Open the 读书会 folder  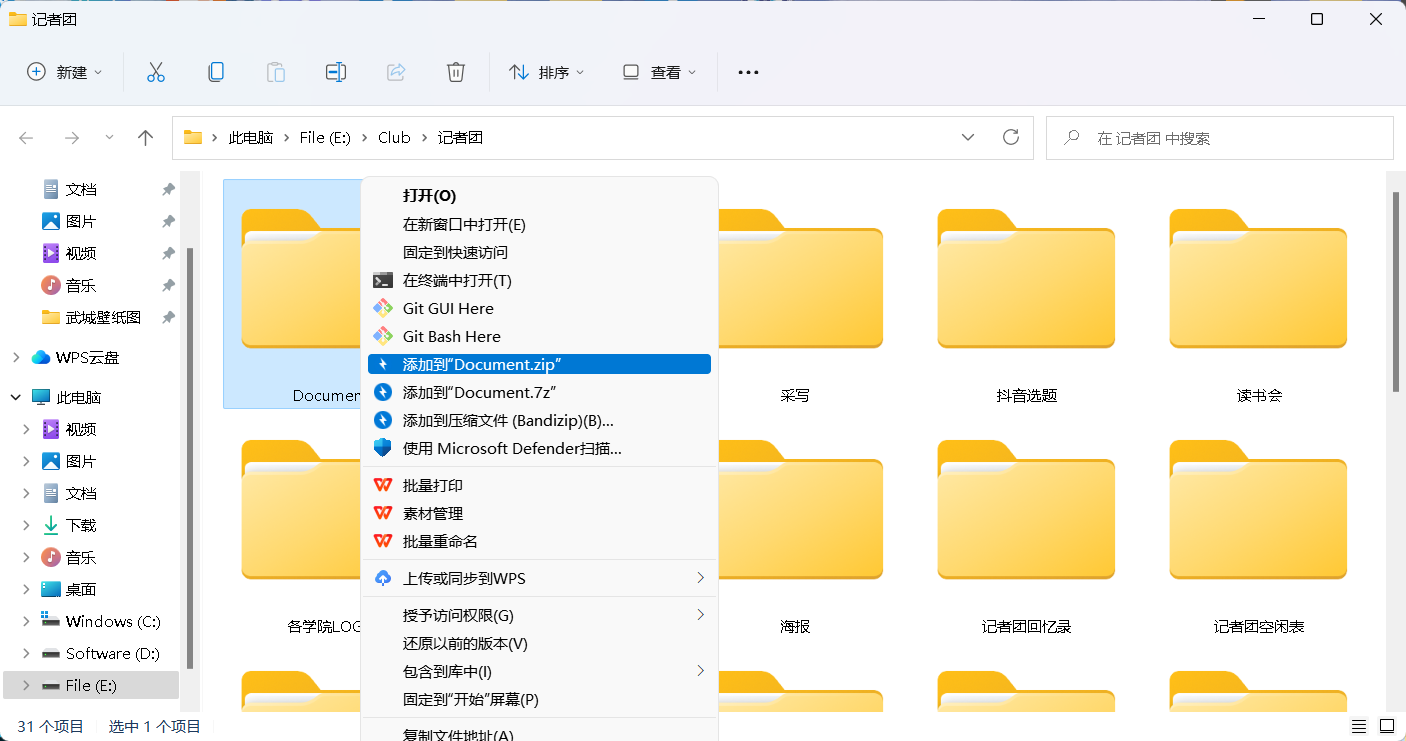coord(1259,294)
